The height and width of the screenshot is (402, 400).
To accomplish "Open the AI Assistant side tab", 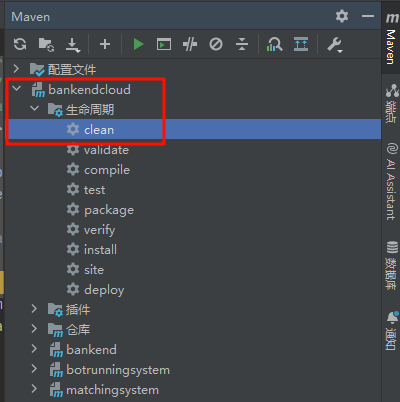I will 392,181.
